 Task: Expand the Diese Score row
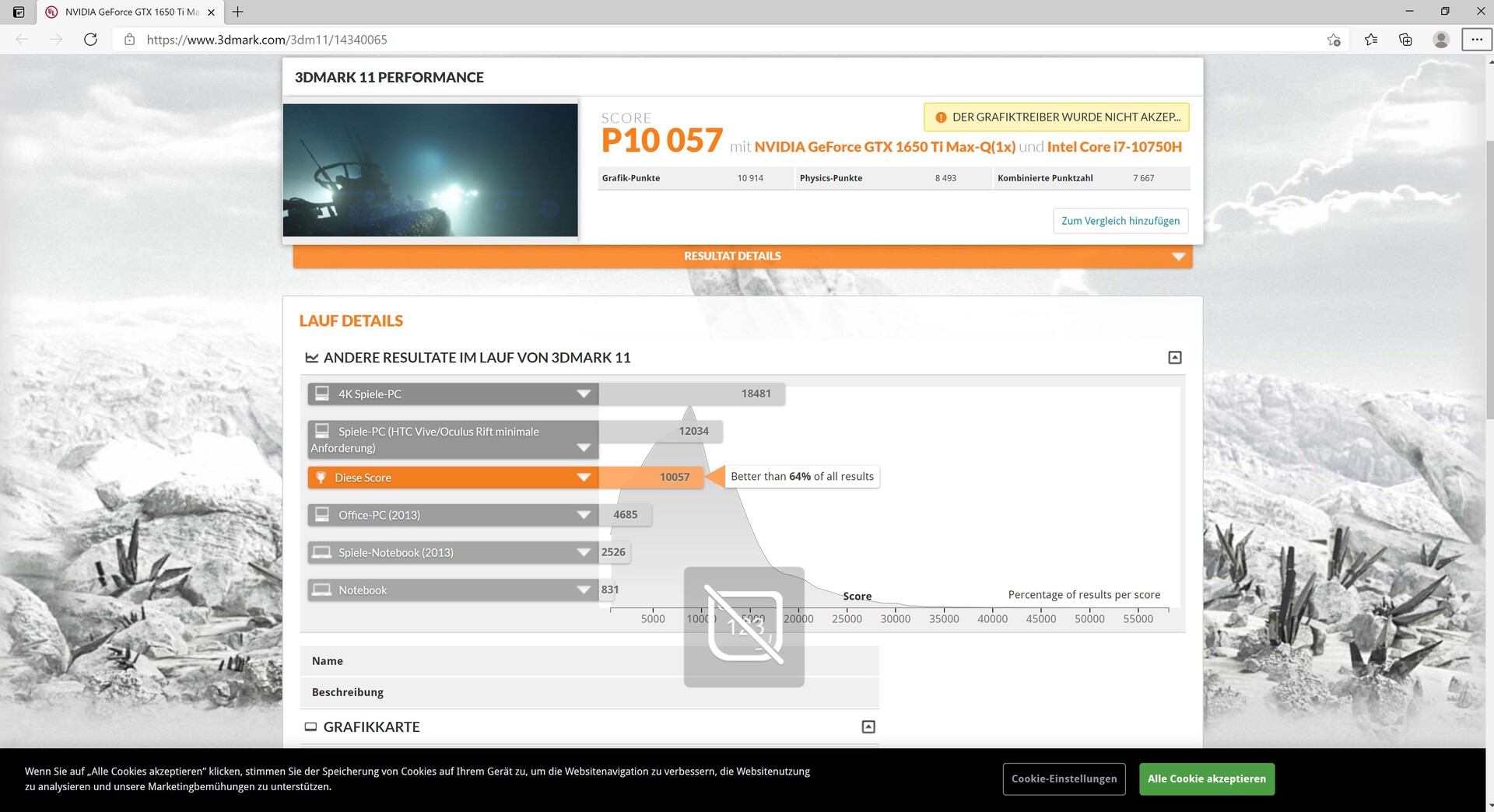point(584,478)
